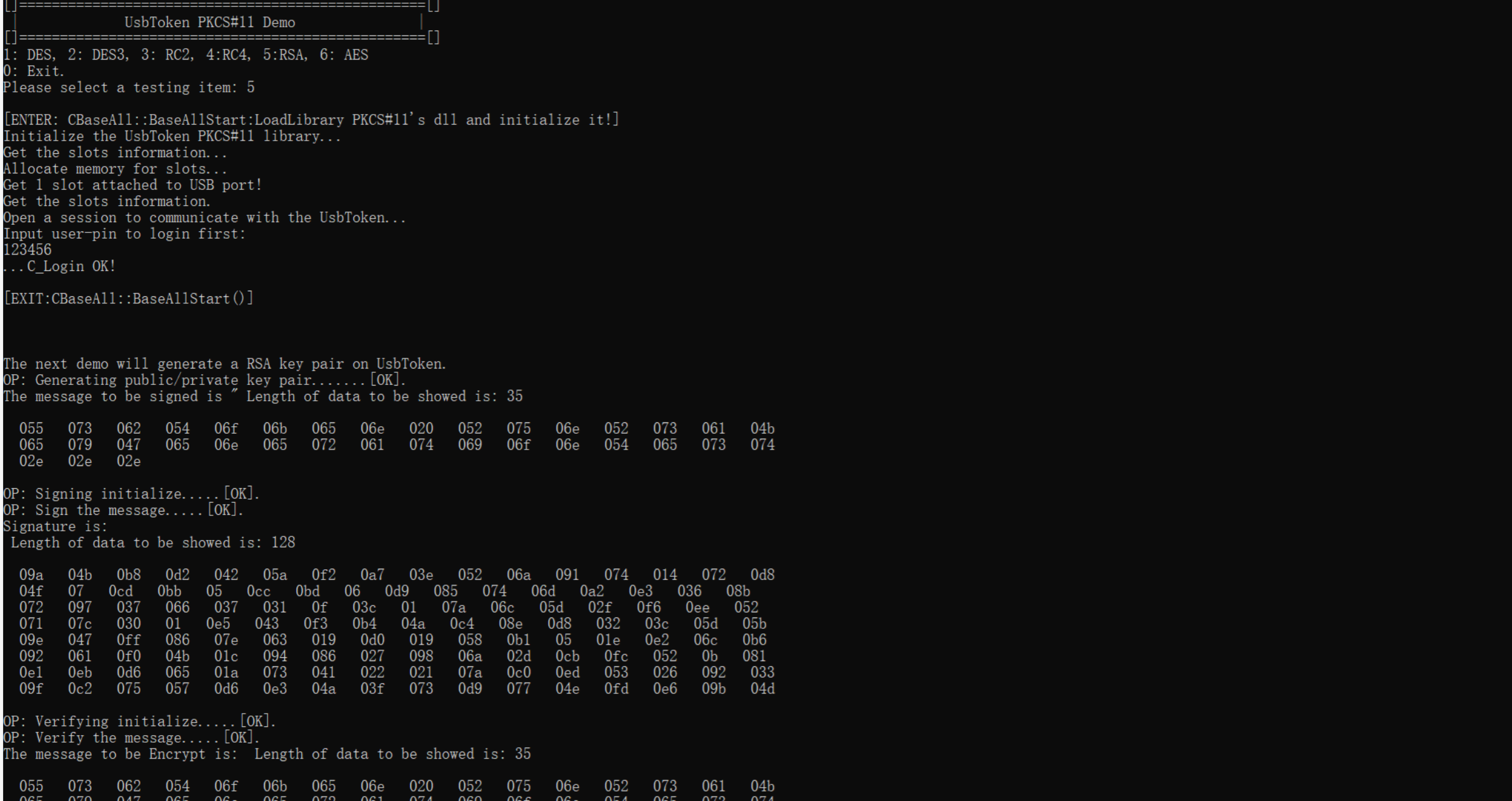Click 'OP: Sign the message.....[OK].' line
Viewport: 1512px width, 801px height.
tap(123, 510)
